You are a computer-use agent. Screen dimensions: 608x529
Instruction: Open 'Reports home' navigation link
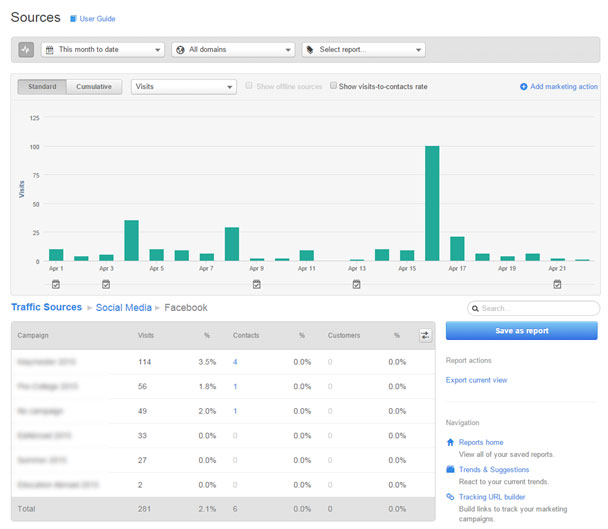pyautogui.click(x=481, y=442)
